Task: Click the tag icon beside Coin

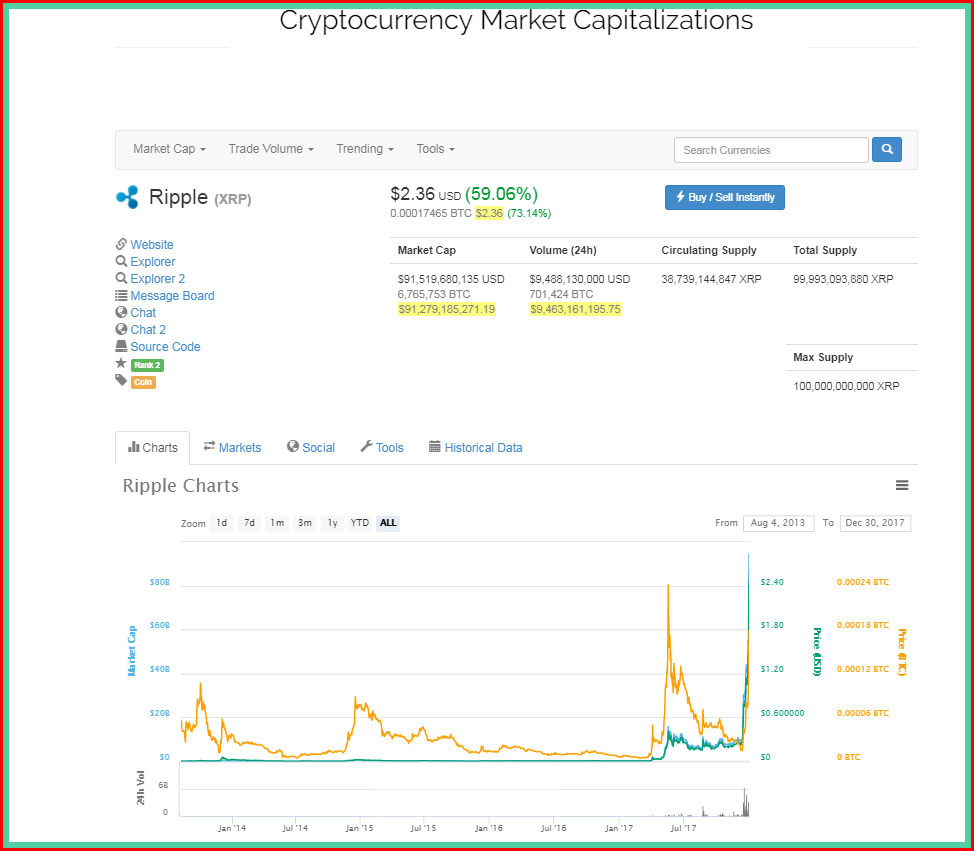Action: click(121, 380)
